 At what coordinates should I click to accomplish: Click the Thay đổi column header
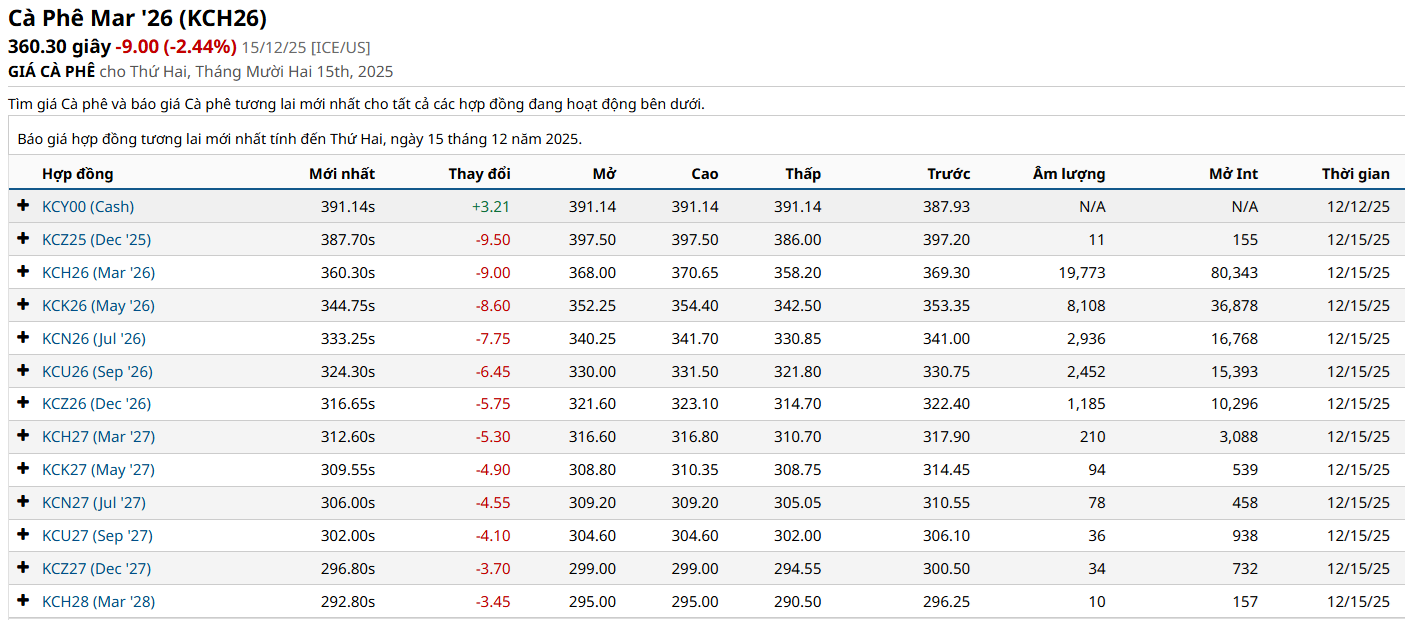[x=479, y=173]
